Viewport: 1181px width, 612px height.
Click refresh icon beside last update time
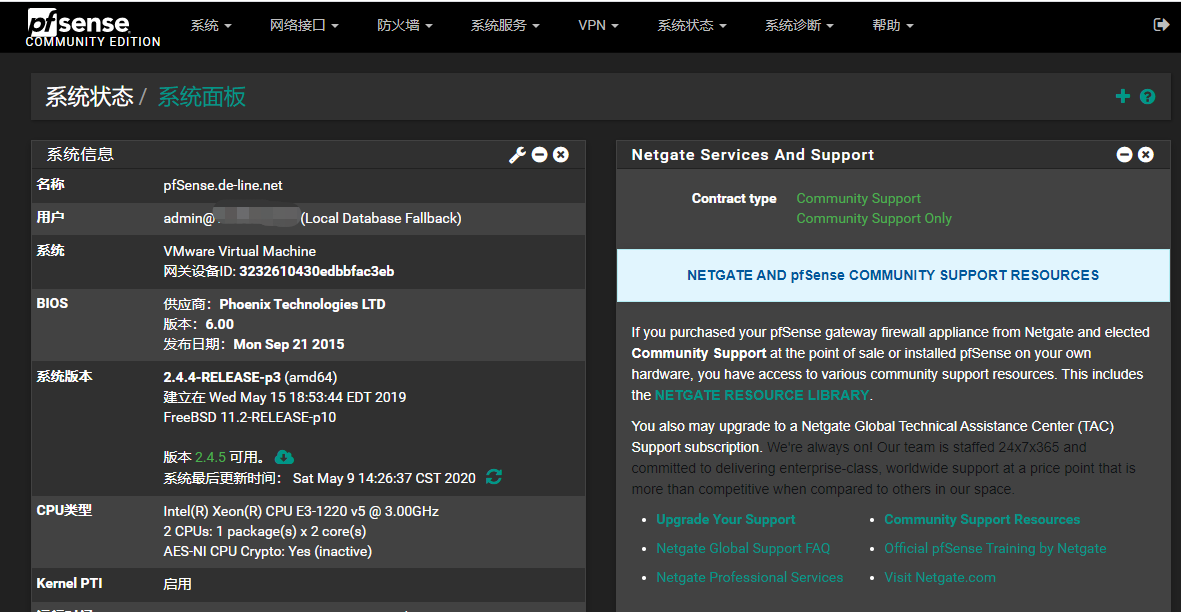coord(494,477)
